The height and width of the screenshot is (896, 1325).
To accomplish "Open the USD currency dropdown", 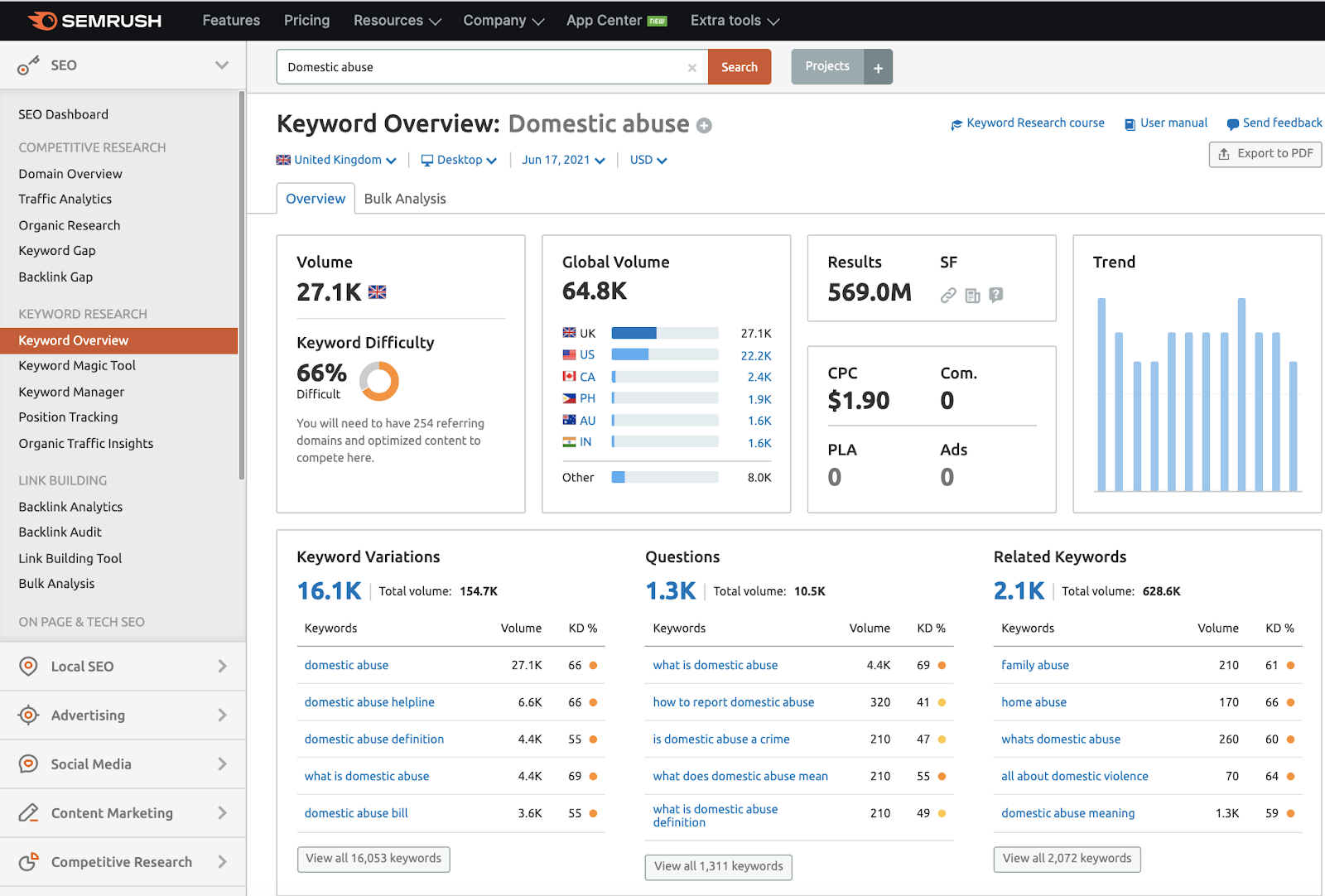I will point(648,160).
